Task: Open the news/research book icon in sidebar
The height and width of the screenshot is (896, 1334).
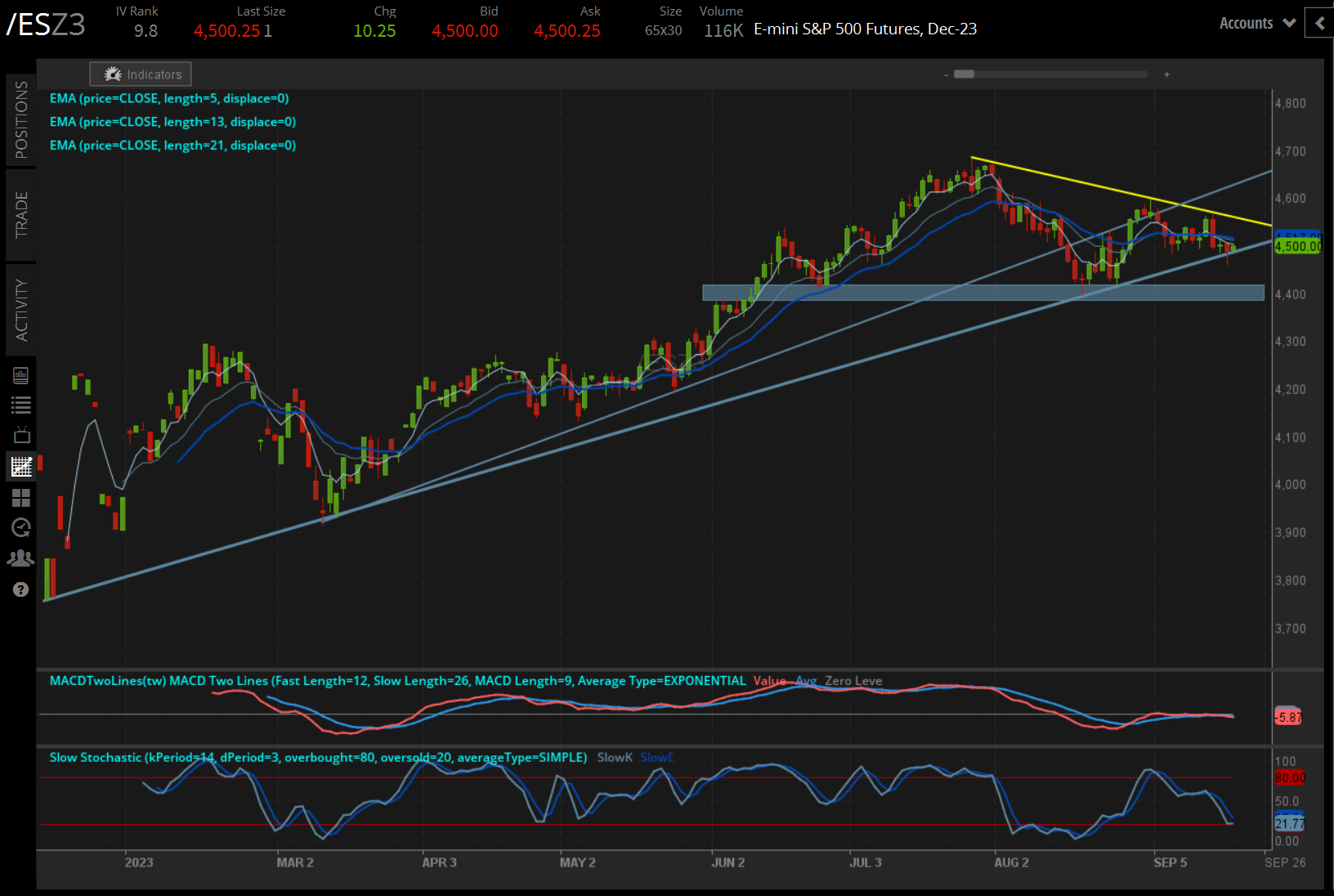Action: (21, 375)
